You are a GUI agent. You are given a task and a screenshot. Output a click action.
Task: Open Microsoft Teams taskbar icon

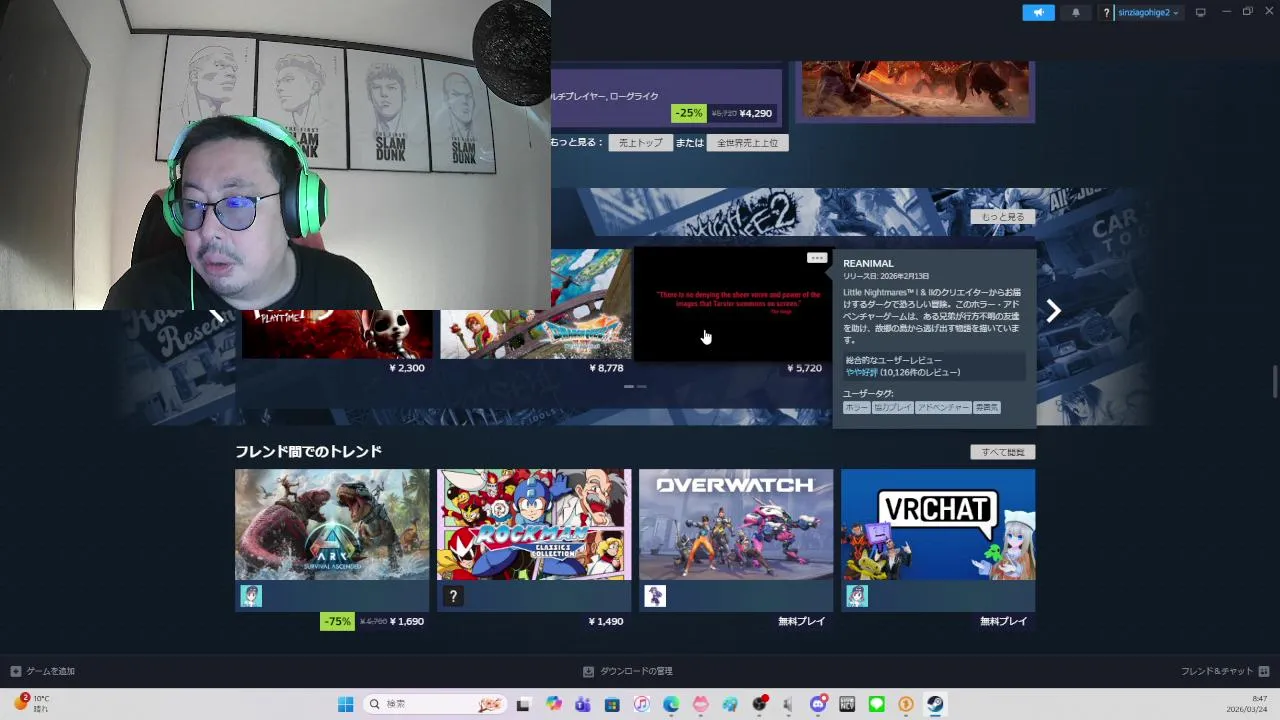pyautogui.click(x=583, y=704)
